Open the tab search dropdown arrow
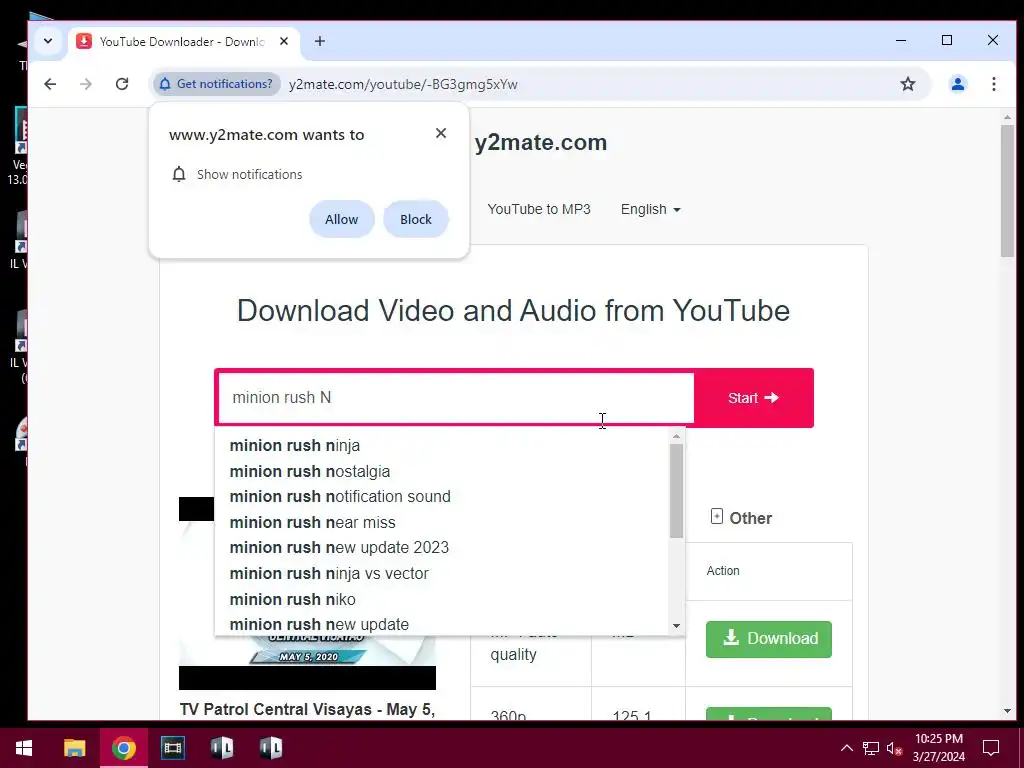This screenshot has height=768, width=1024. tap(48, 41)
